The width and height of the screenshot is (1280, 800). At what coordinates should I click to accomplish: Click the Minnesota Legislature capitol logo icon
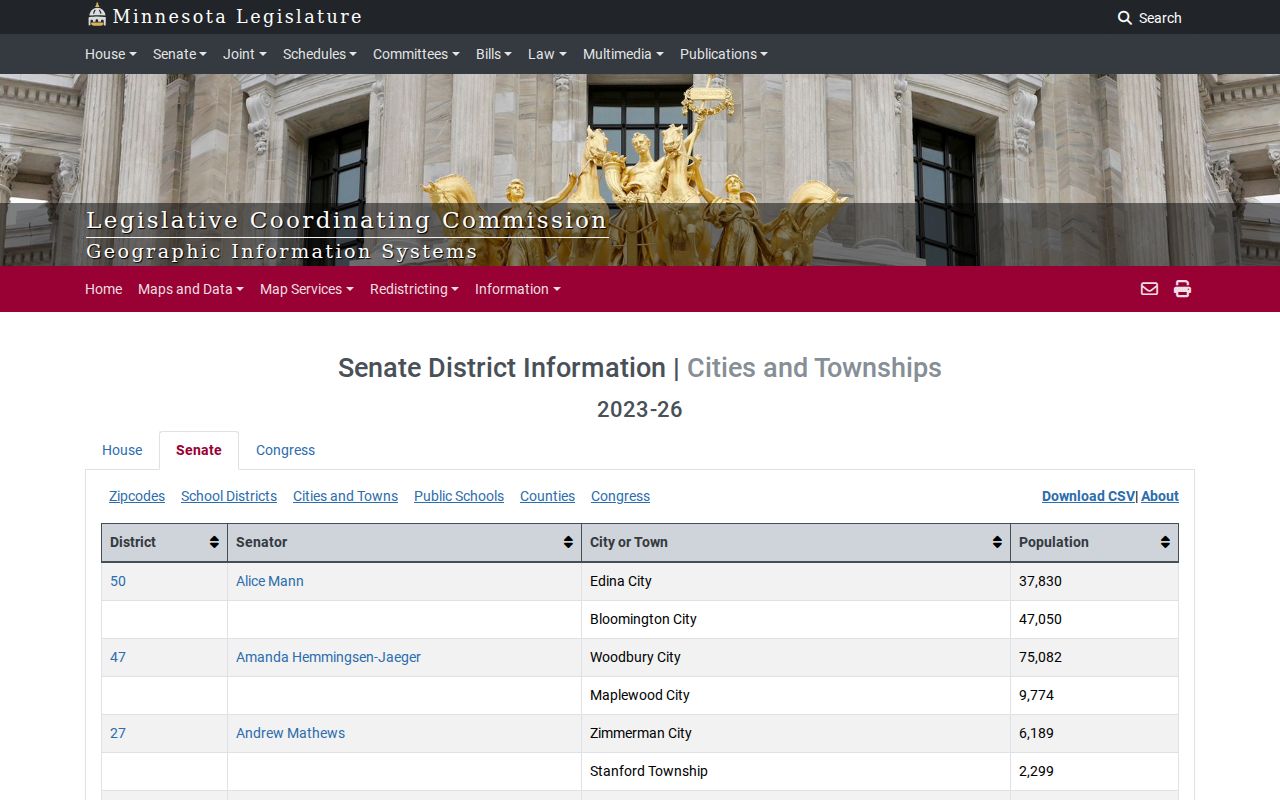[x=97, y=15]
